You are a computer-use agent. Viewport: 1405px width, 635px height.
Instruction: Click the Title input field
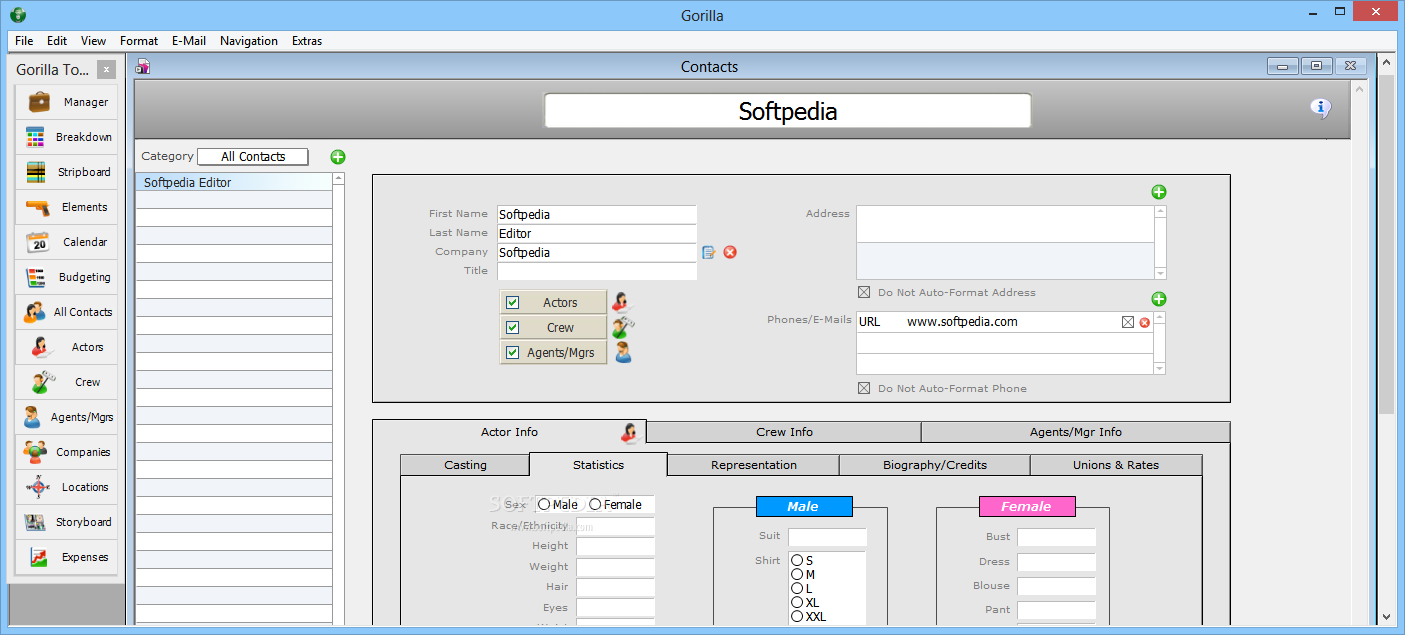pos(596,271)
